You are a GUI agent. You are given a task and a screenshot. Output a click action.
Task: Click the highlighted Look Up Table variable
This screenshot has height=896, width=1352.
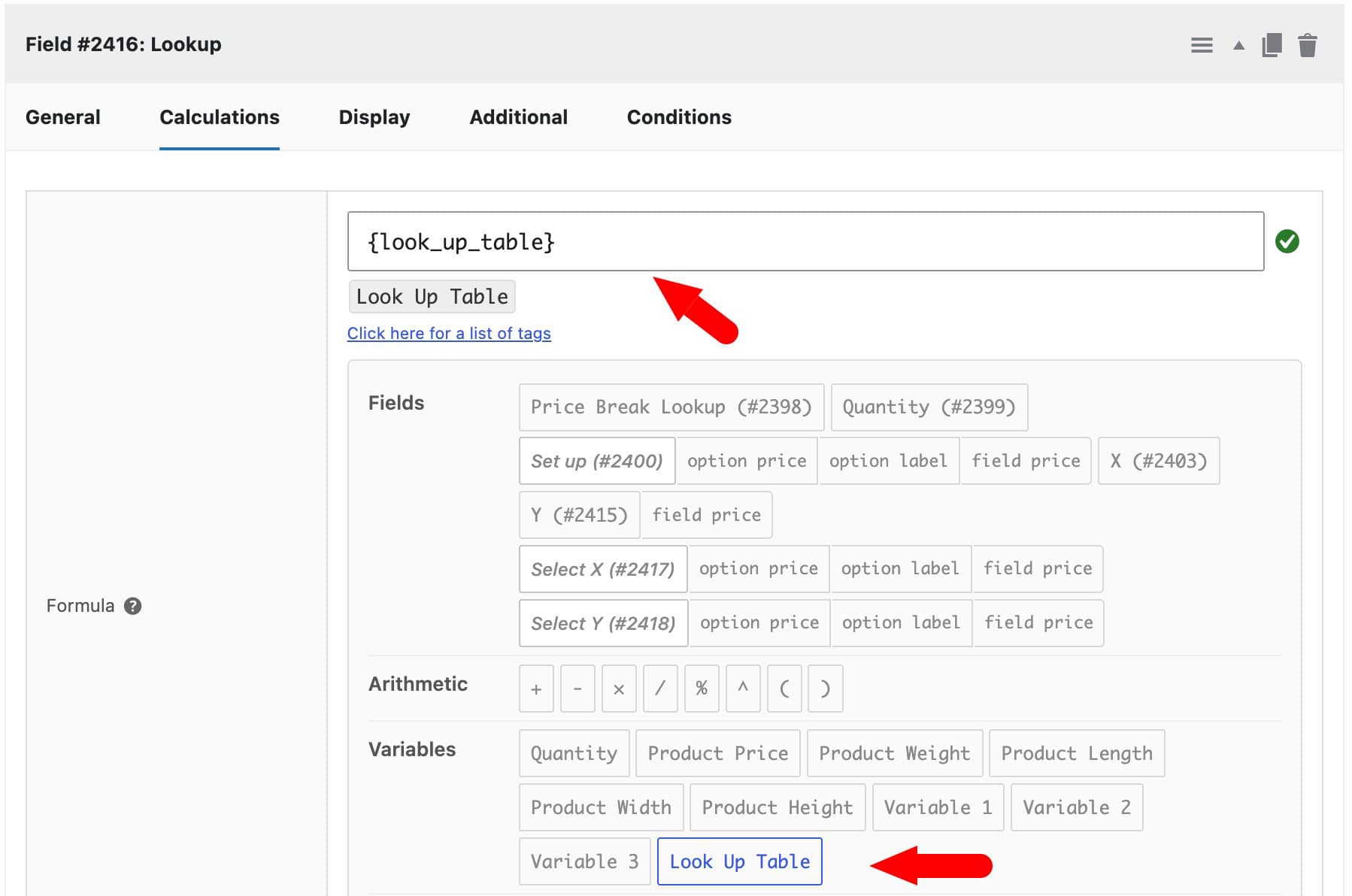pyautogui.click(x=740, y=861)
